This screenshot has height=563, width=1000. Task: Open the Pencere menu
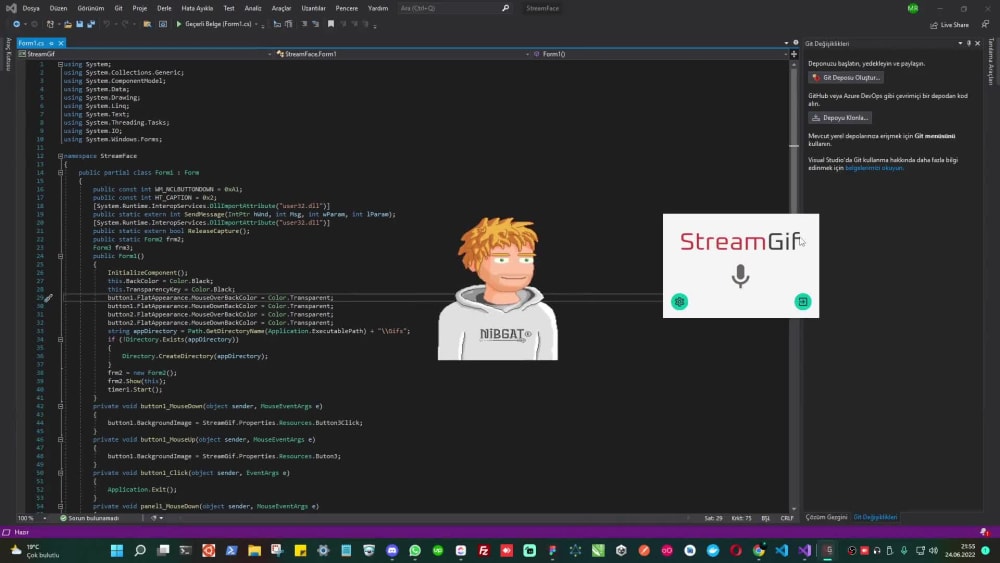click(x=346, y=8)
